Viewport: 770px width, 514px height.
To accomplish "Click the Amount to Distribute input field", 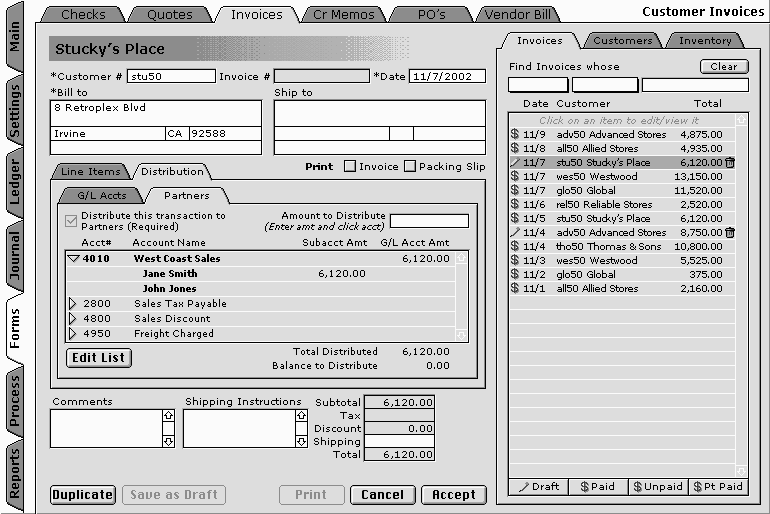I will (x=429, y=221).
